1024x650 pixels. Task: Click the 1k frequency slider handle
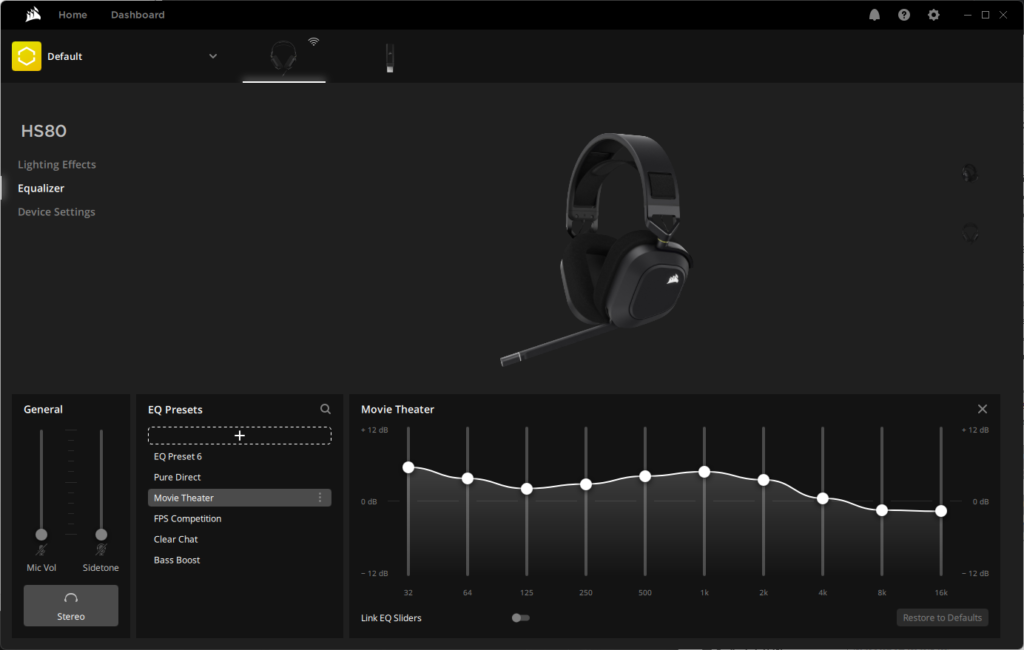pos(704,472)
